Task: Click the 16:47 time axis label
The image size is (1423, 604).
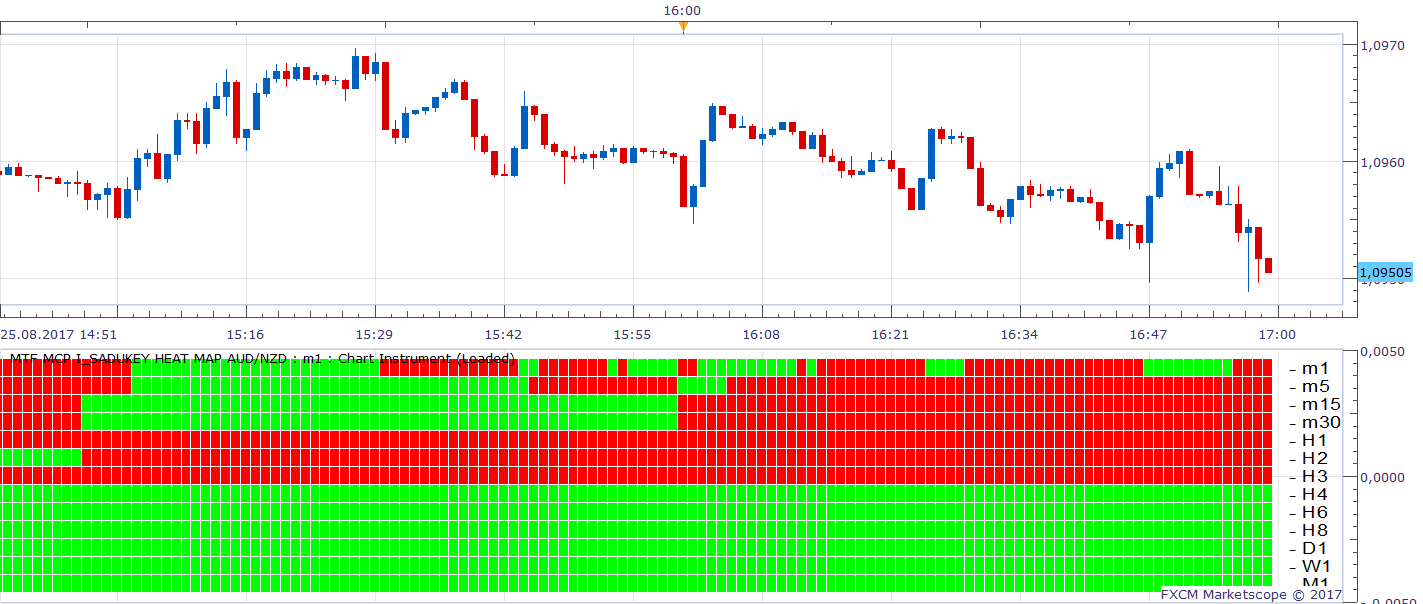Action: [1148, 334]
